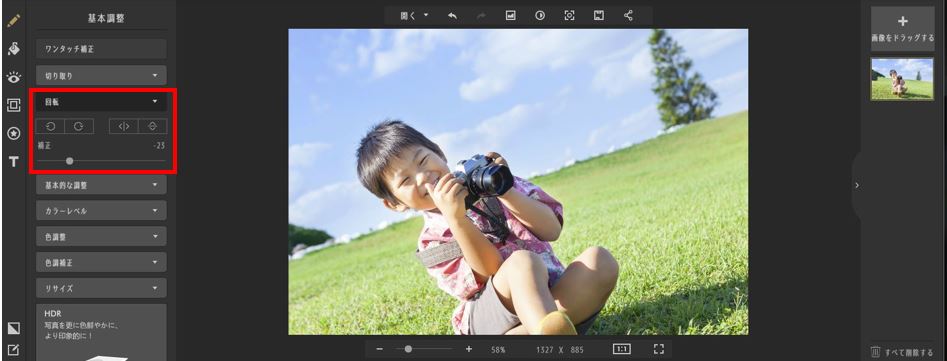Click the 画像をドラッグする add image button
The image size is (947, 361).
click(x=902, y=28)
